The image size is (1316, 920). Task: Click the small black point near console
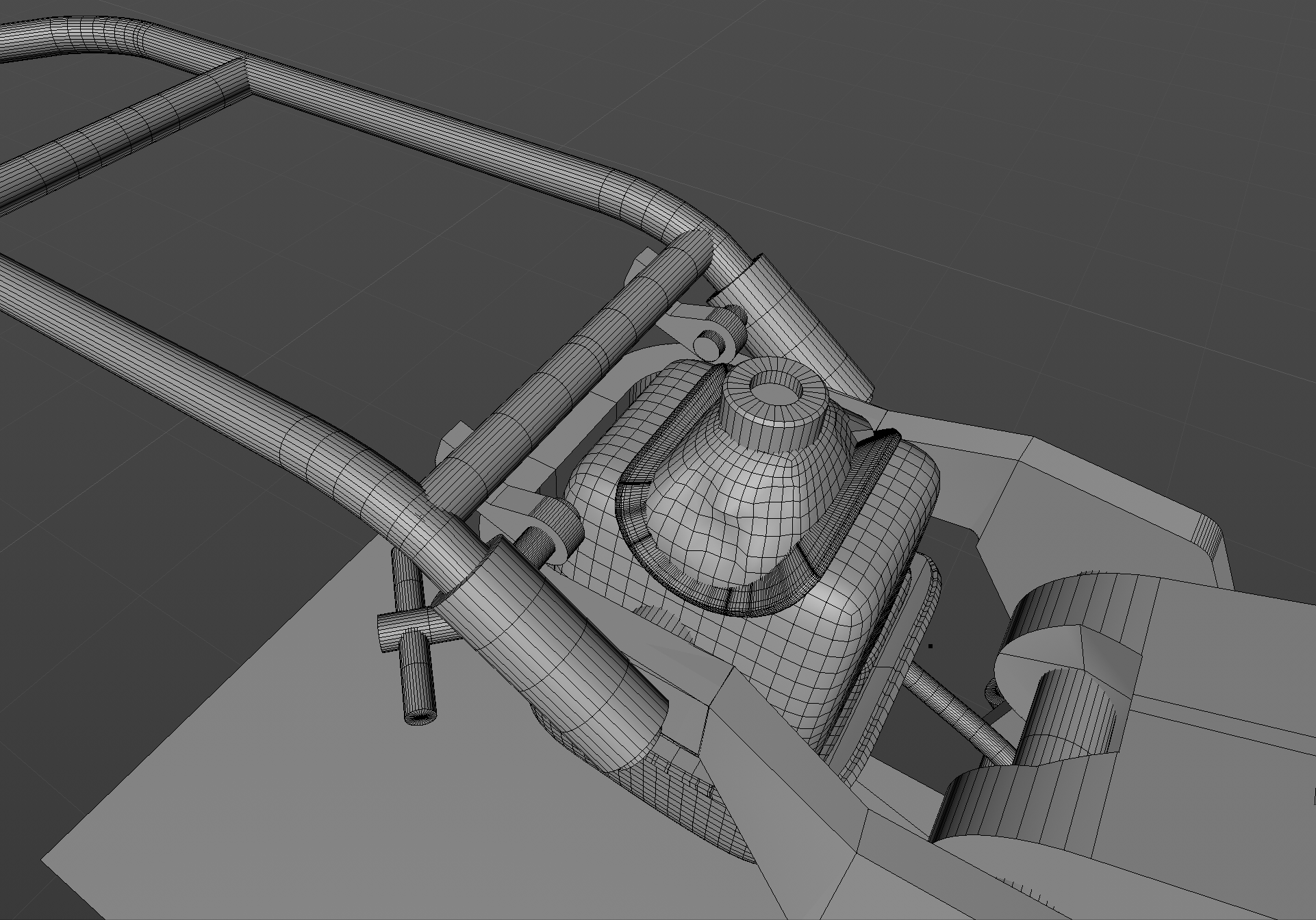(x=931, y=646)
